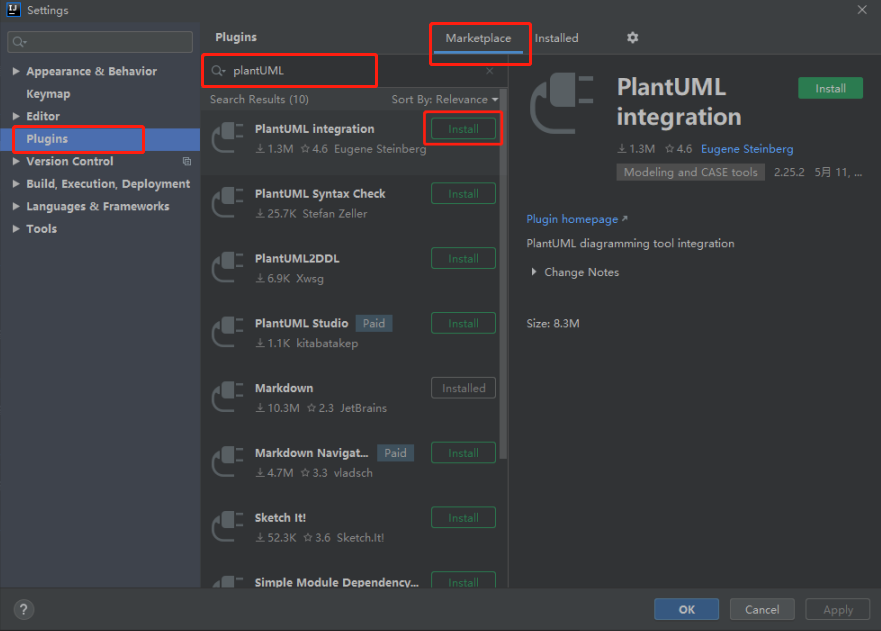Switch to the Marketplace tab
This screenshot has width=881, height=631.
click(478, 38)
